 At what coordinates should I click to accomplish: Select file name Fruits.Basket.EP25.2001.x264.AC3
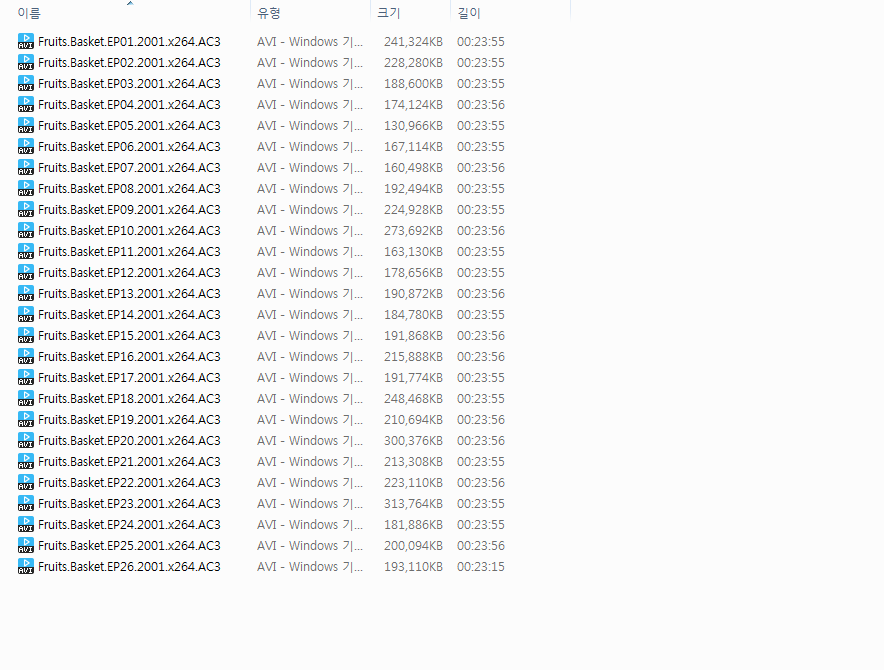pos(129,546)
